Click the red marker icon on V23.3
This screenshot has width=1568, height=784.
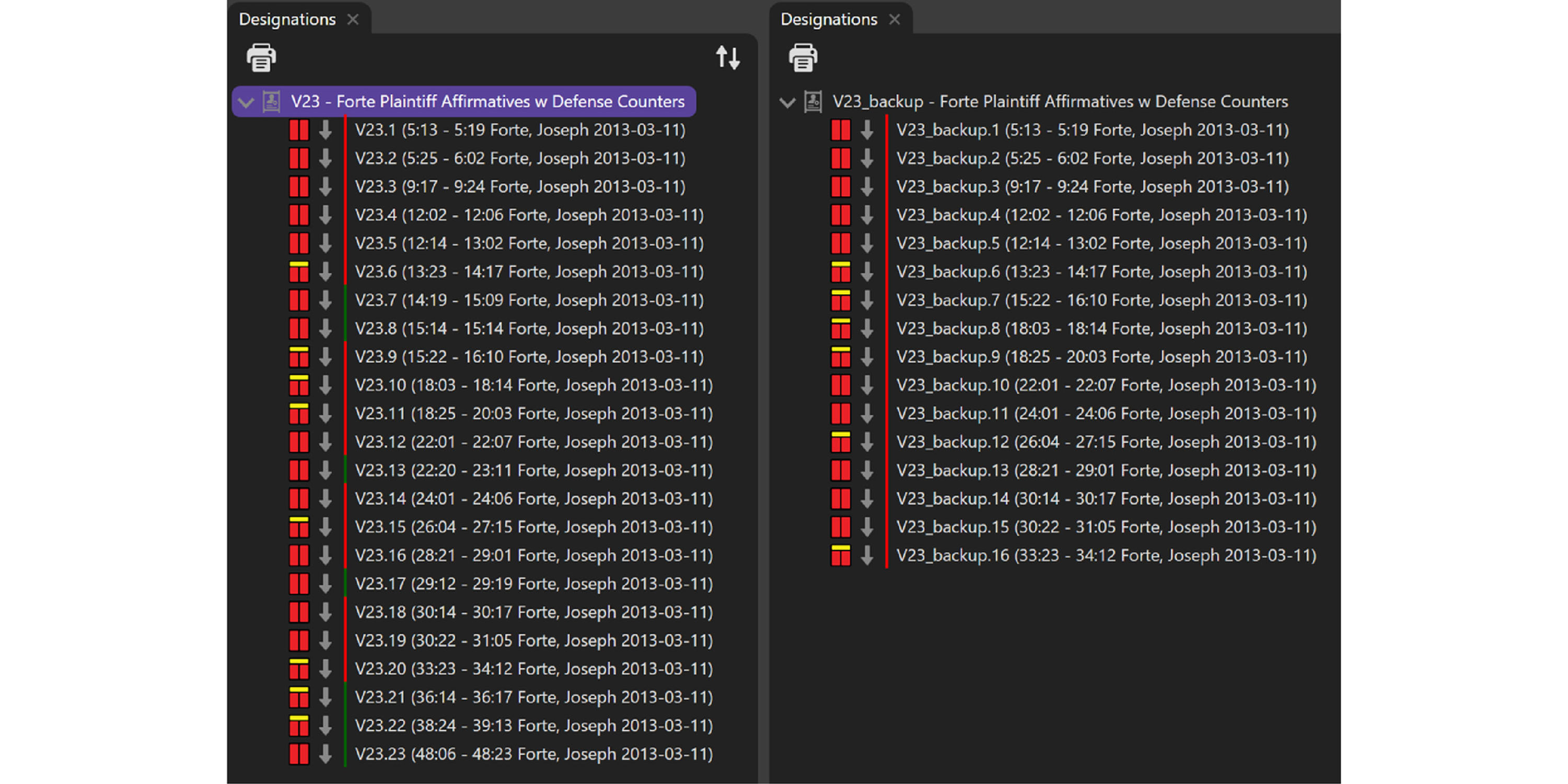point(299,186)
